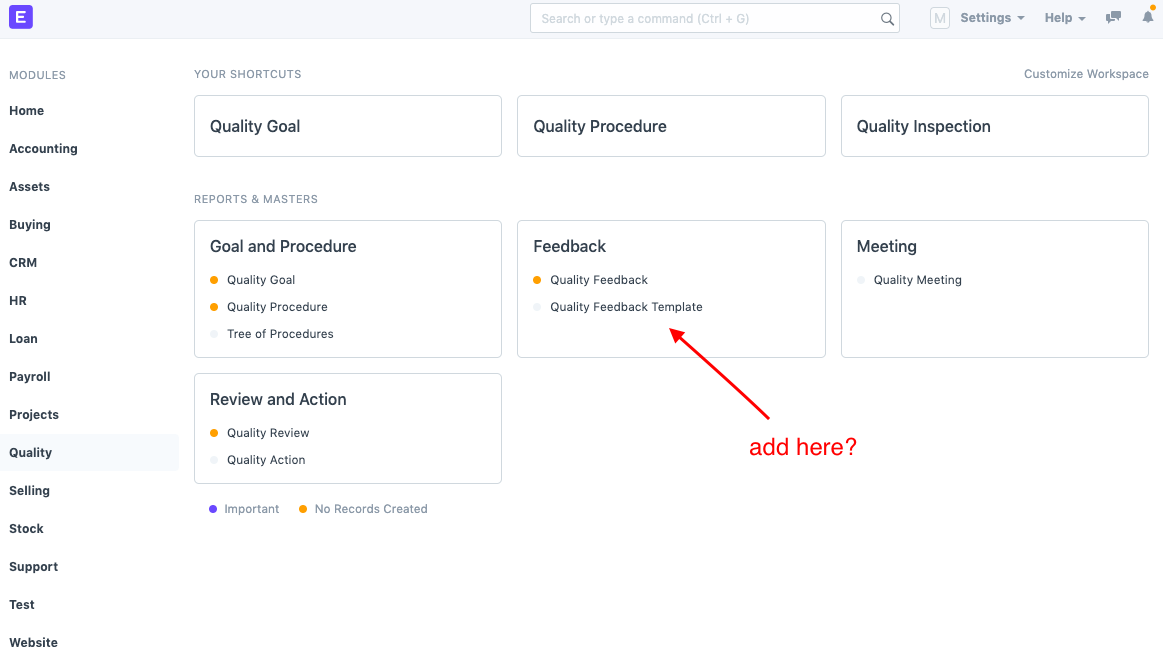
Task: Expand the Settings dropdown
Action: point(992,18)
